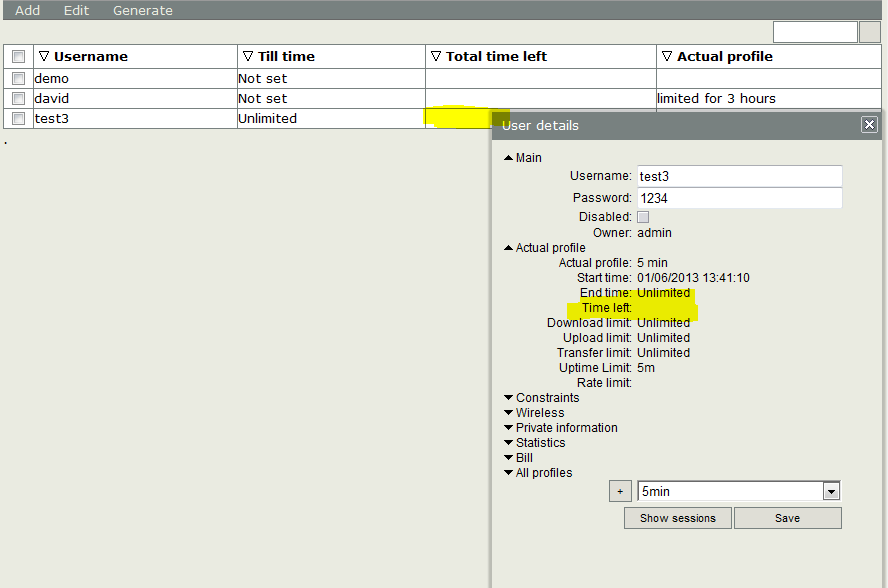Click the 'Not set' cell in david row
The image size is (888, 588).
click(331, 99)
